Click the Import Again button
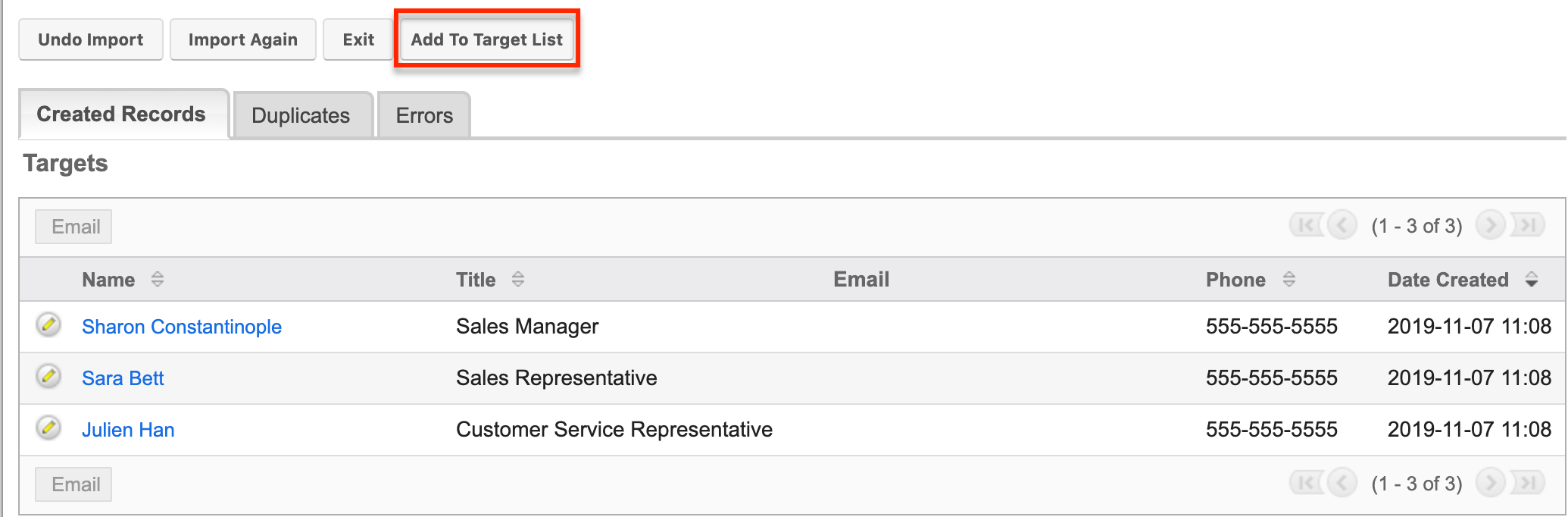 (242, 39)
